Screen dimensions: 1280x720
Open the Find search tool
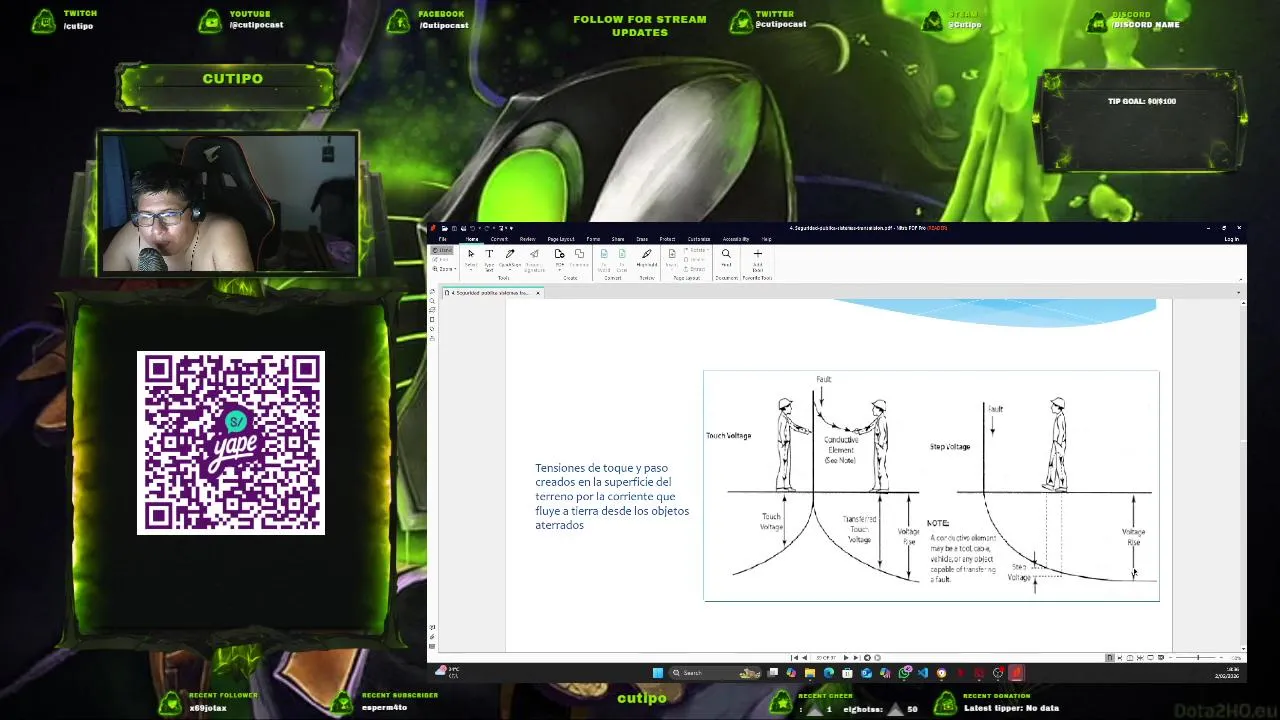click(726, 257)
